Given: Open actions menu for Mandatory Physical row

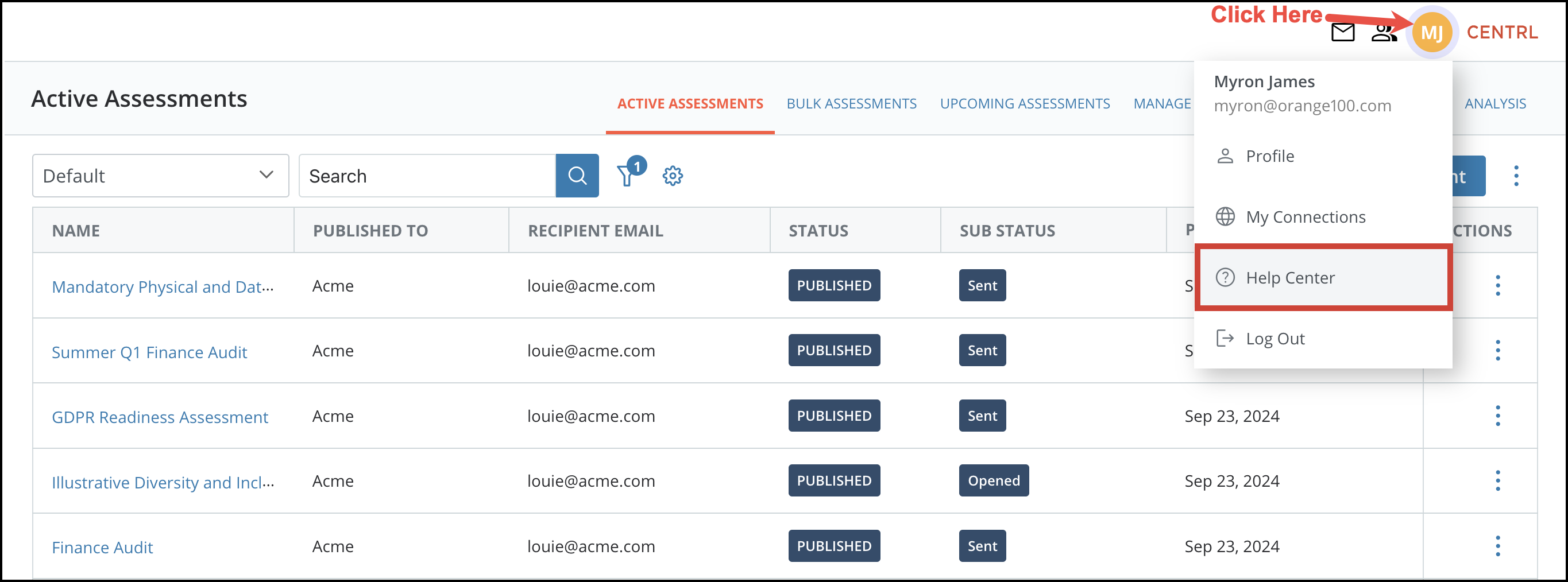Looking at the screenshot, I should (x=1497, y=285).
